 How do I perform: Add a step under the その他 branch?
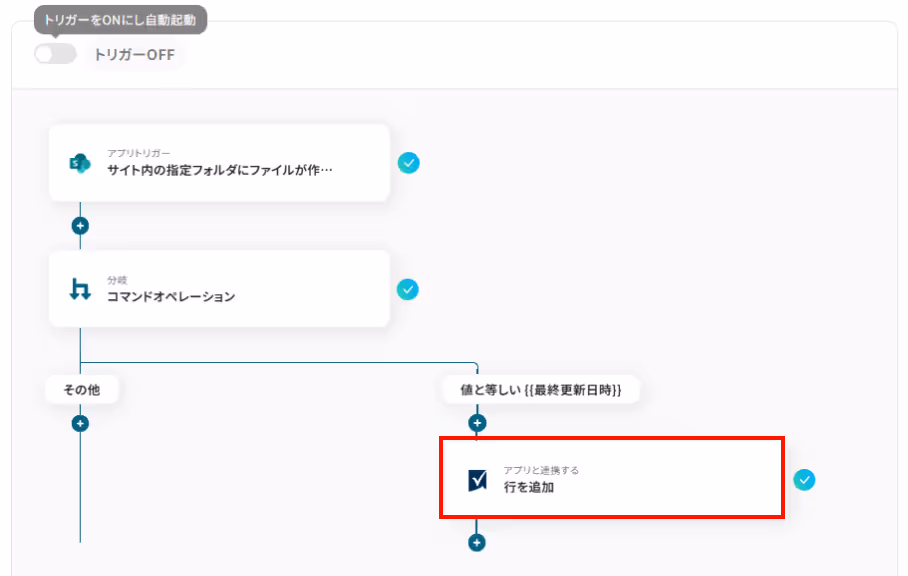(80, 423)
